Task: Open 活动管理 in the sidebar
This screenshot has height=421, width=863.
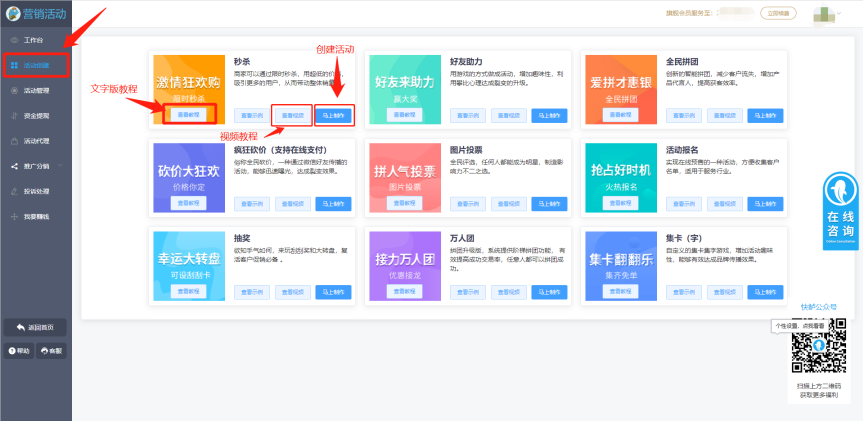Action: (36, 90)
